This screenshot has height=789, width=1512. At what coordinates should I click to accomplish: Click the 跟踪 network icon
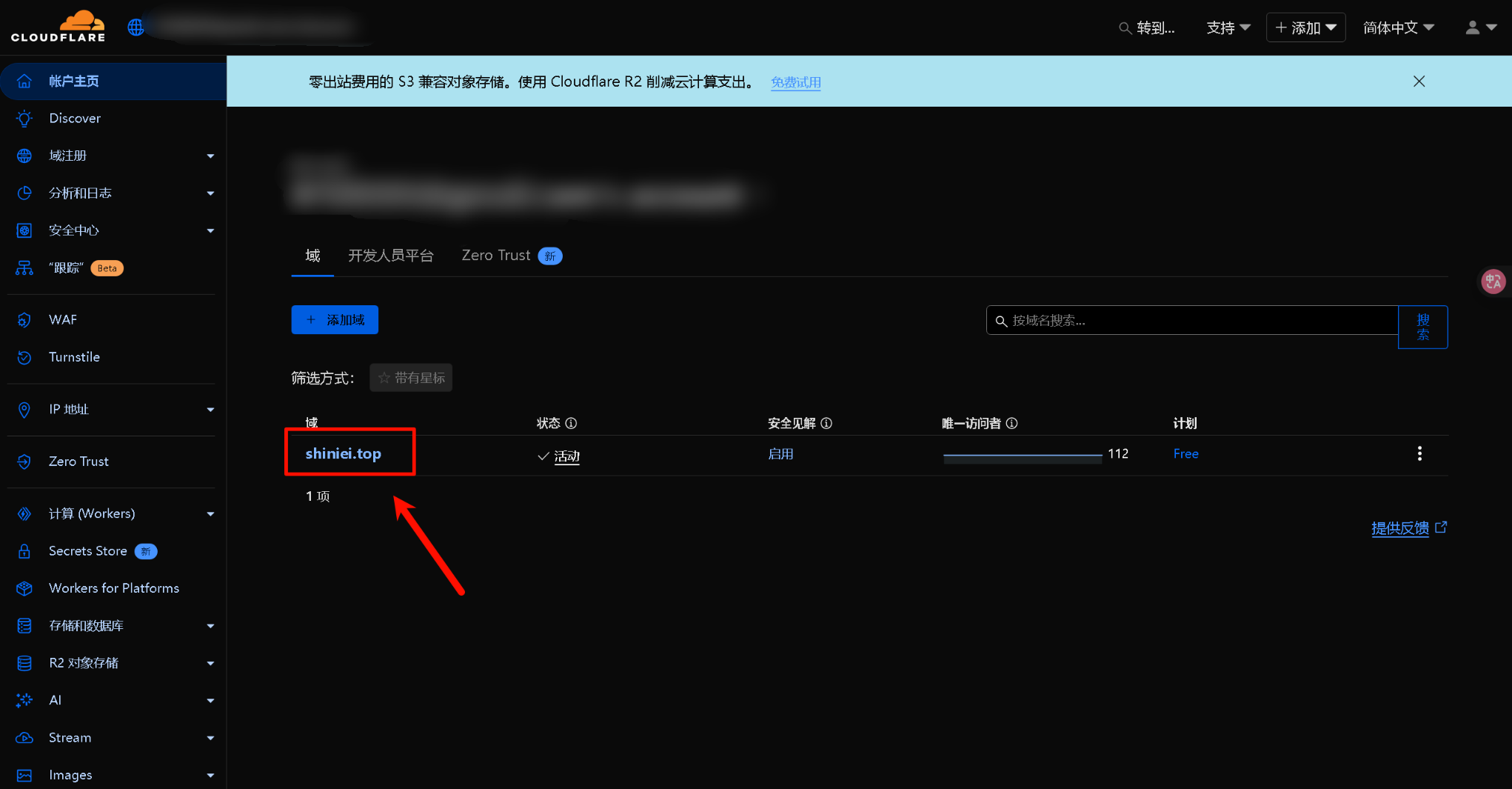point(24,268)
